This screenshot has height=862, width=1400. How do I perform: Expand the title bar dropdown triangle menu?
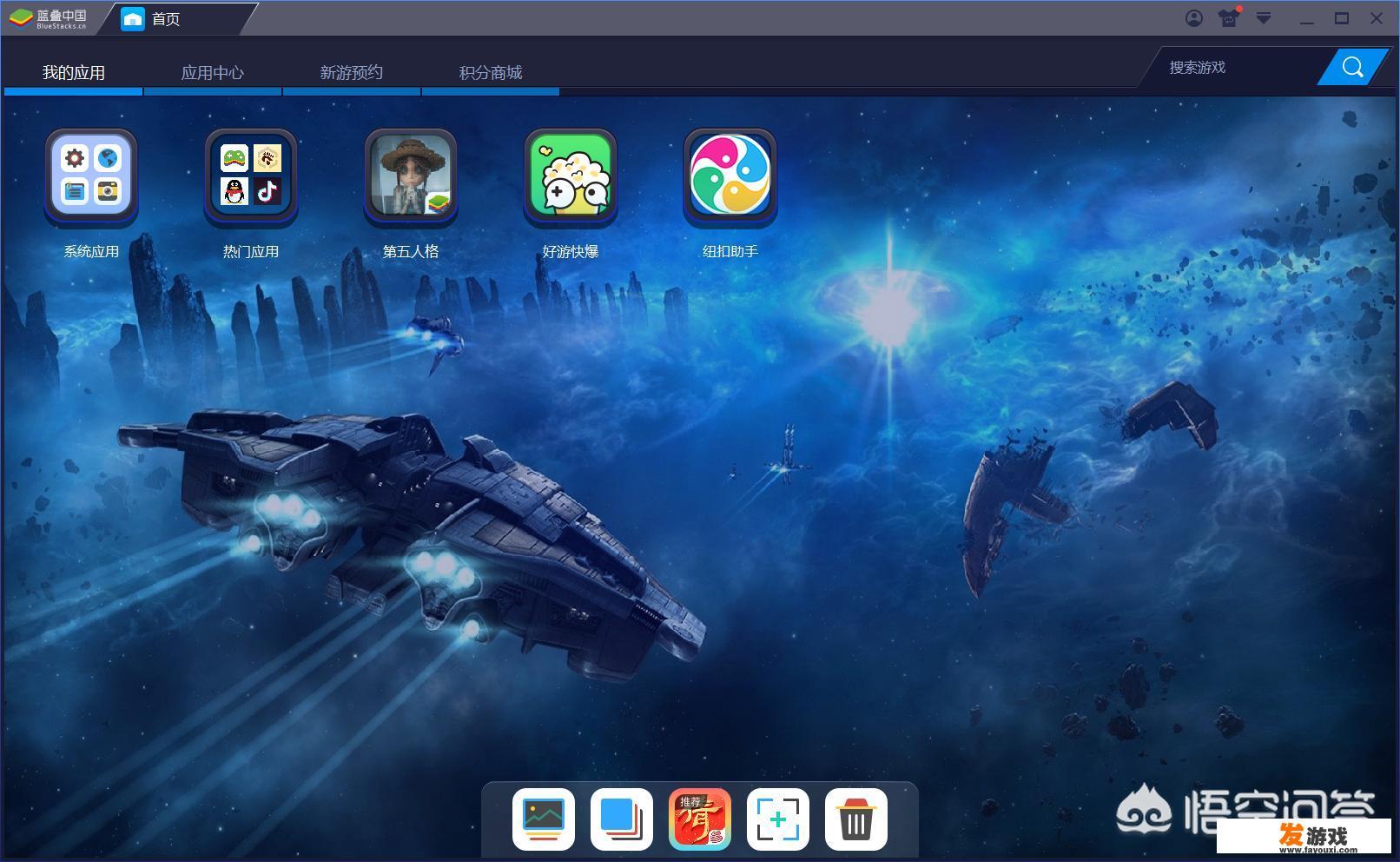pyautogui.click(x=1264, y=18)
